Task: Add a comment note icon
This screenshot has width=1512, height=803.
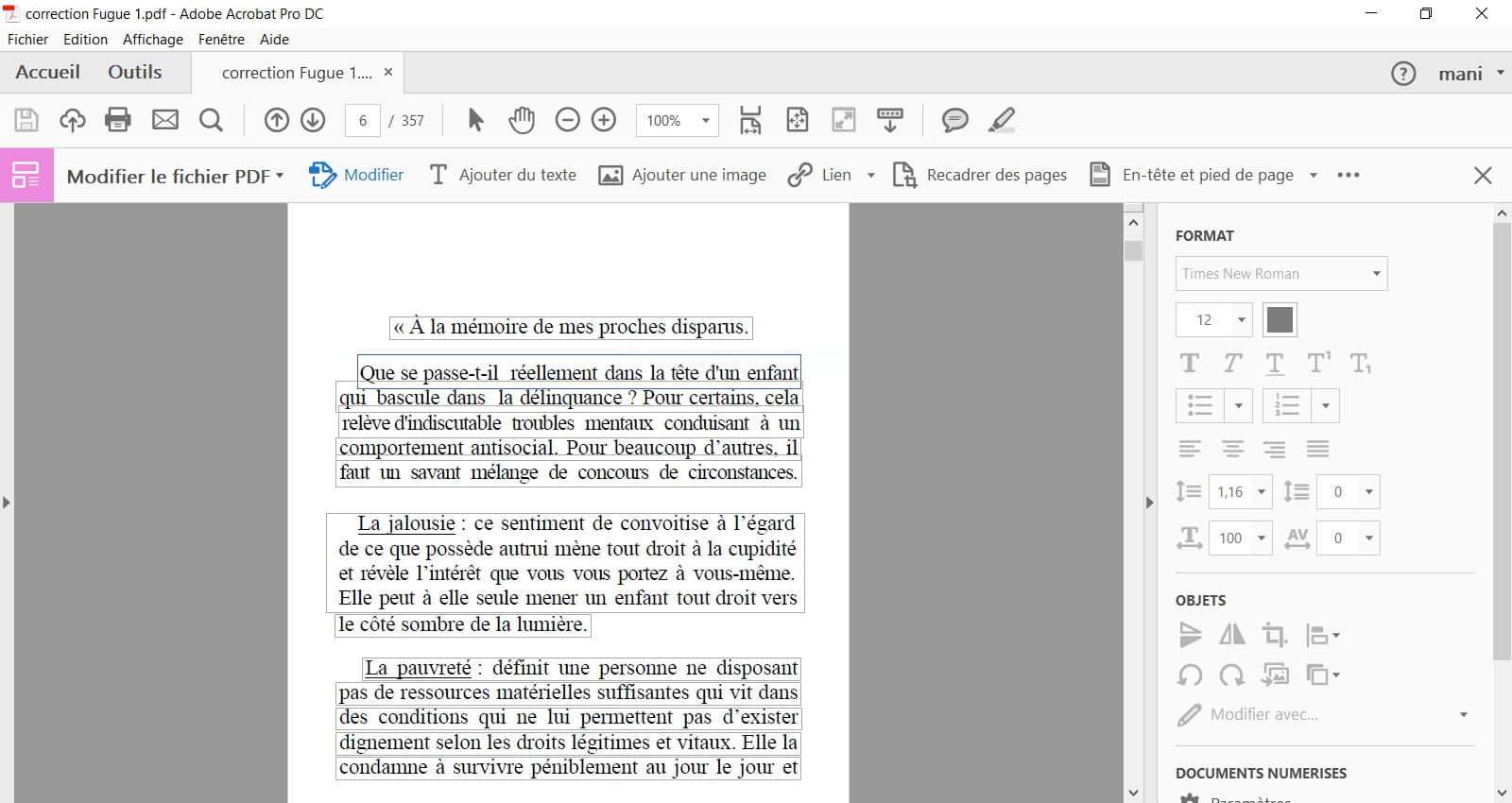Action: click(x=954, y=120)
